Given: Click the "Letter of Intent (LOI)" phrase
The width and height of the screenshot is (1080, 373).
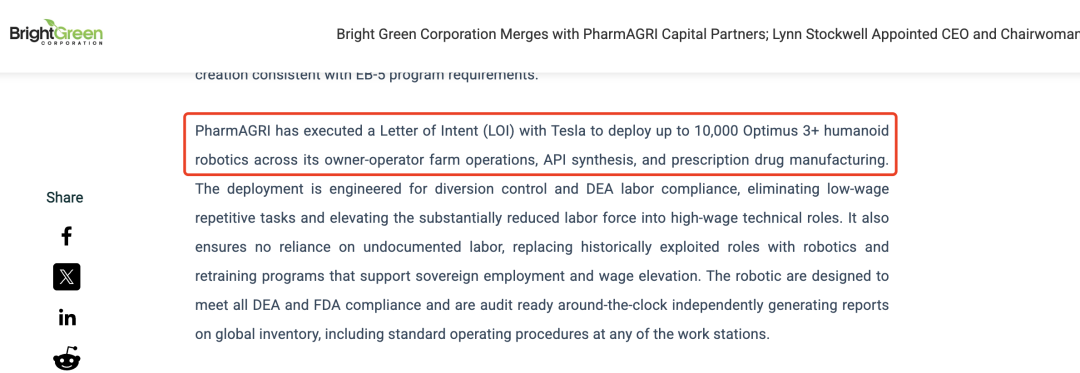Looking at the screenshot, I should coord(446,131).
